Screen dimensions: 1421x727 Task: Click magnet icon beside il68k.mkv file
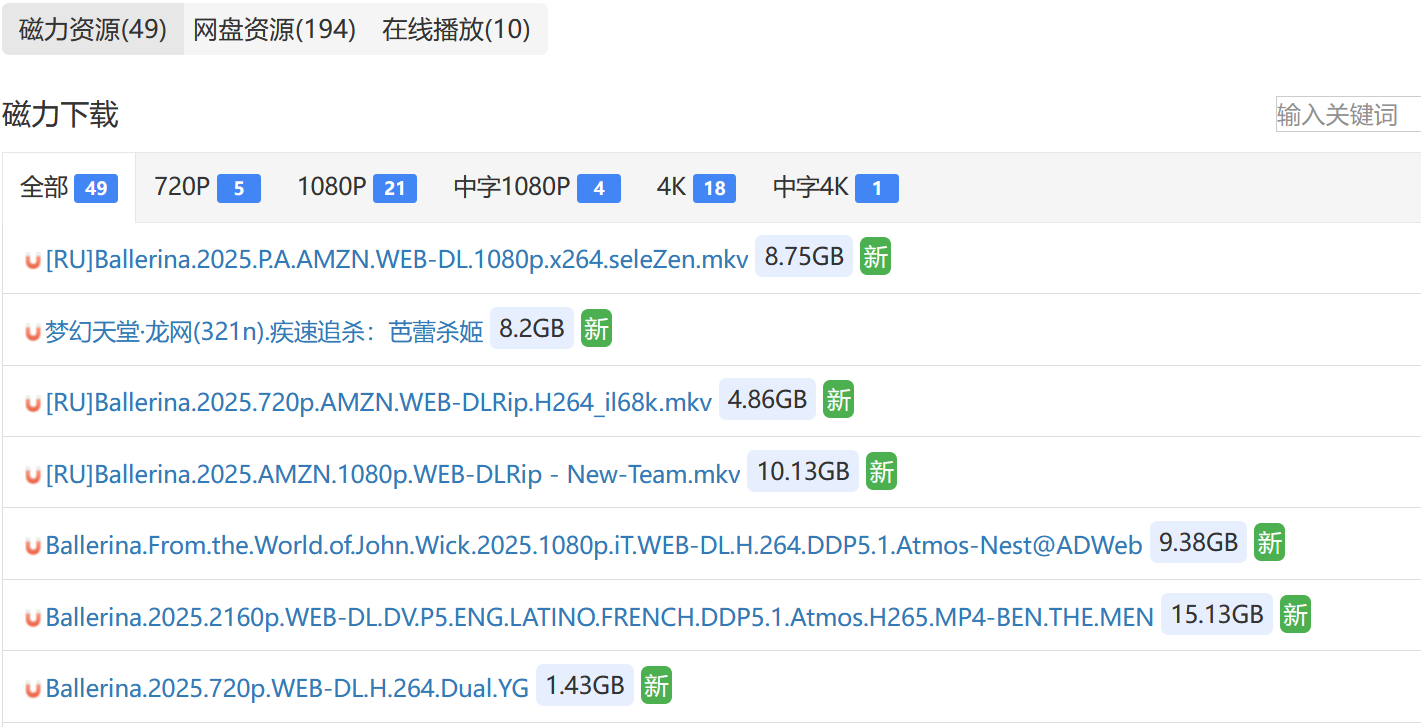(33, 403)
